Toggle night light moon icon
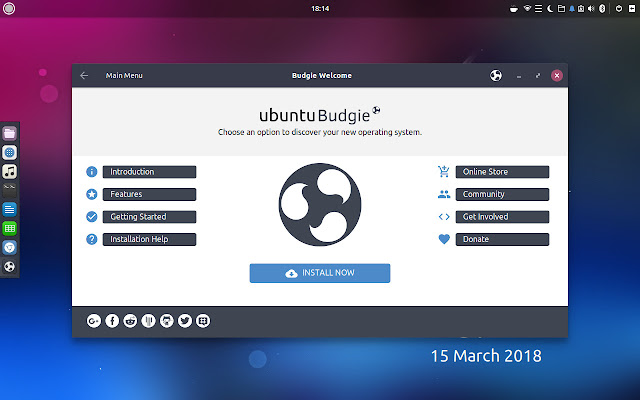 (x=550, y=8)
